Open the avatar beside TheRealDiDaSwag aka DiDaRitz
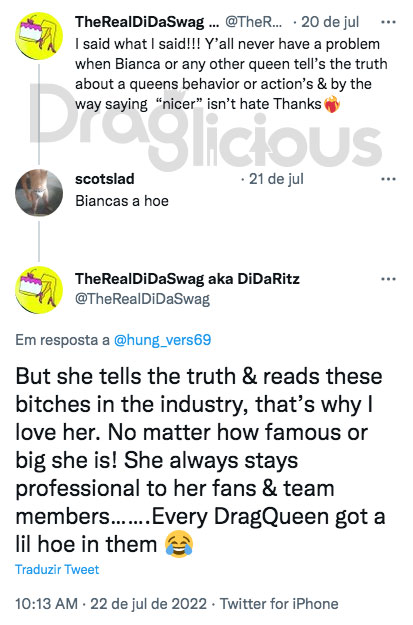Screen dimensions: 413x625 [x=39, y=290]
